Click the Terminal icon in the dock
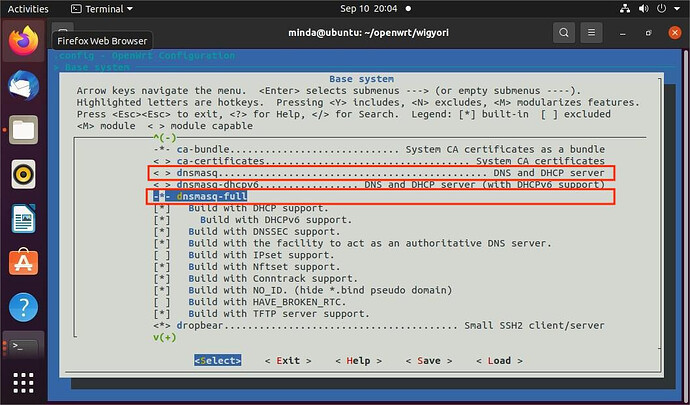The image size is (690, 405). click(23, 347)
